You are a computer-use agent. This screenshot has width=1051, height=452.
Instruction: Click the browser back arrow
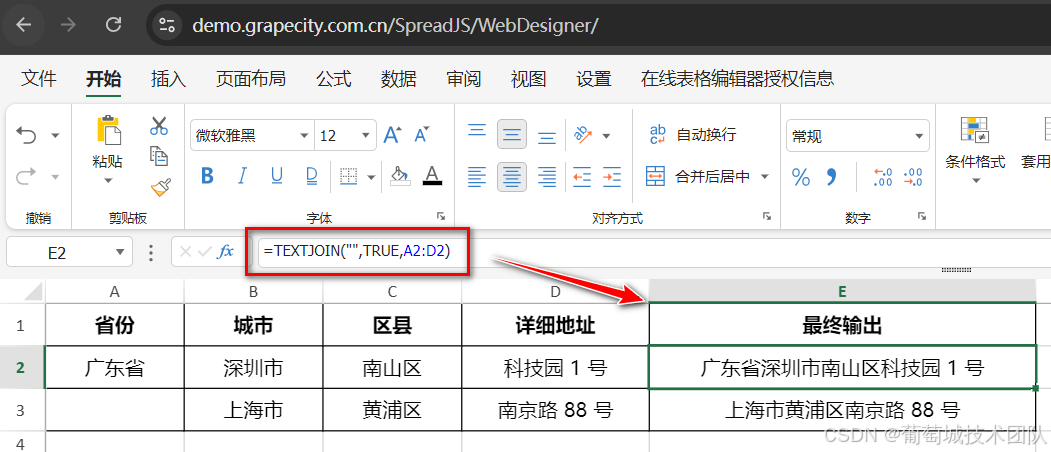pos(24,25)
